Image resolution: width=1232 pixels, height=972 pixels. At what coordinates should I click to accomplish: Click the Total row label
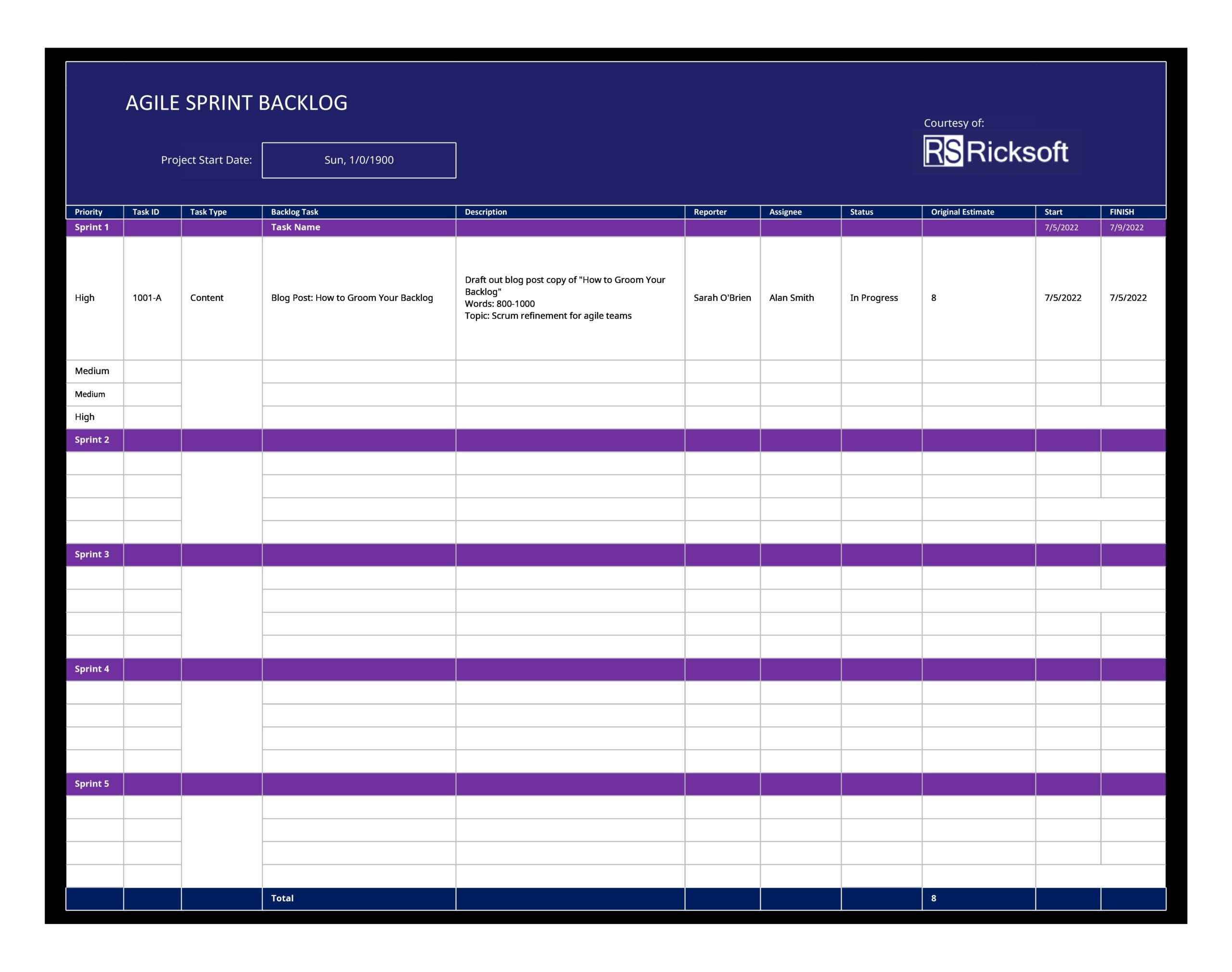282,898
